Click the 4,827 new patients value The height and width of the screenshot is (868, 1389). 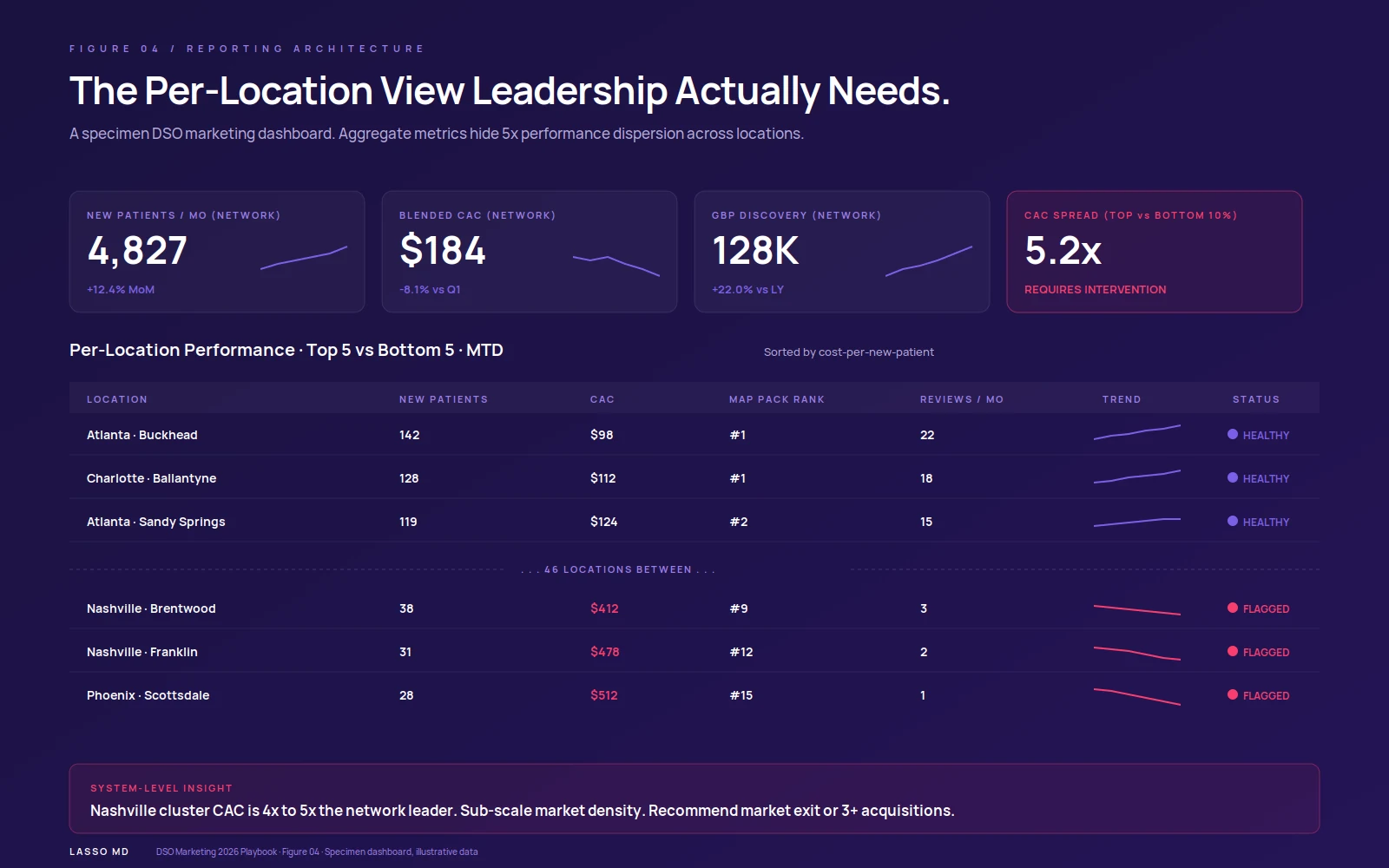(137, 251)
